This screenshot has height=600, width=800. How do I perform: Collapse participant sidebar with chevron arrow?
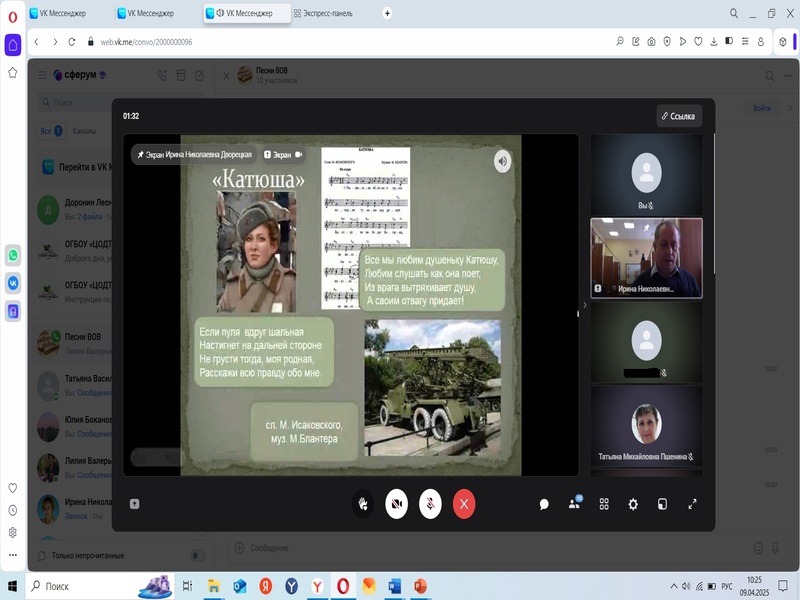pos(585,305)
